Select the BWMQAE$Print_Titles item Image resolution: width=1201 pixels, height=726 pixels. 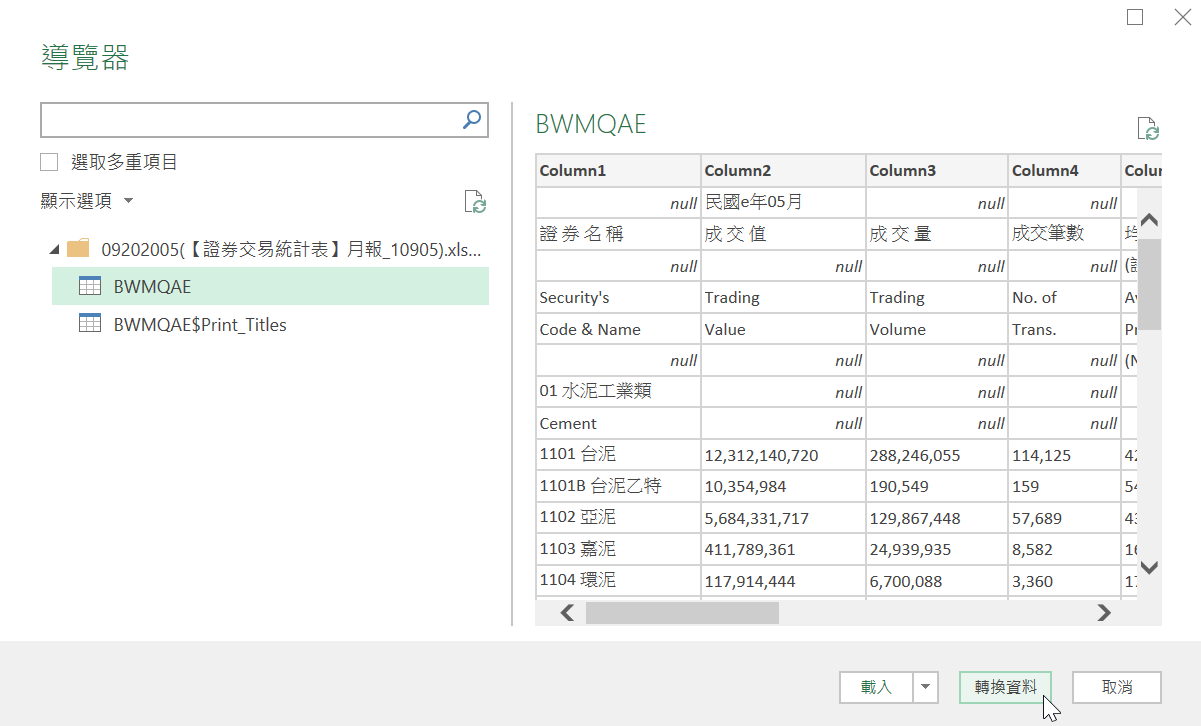(270, 324)
